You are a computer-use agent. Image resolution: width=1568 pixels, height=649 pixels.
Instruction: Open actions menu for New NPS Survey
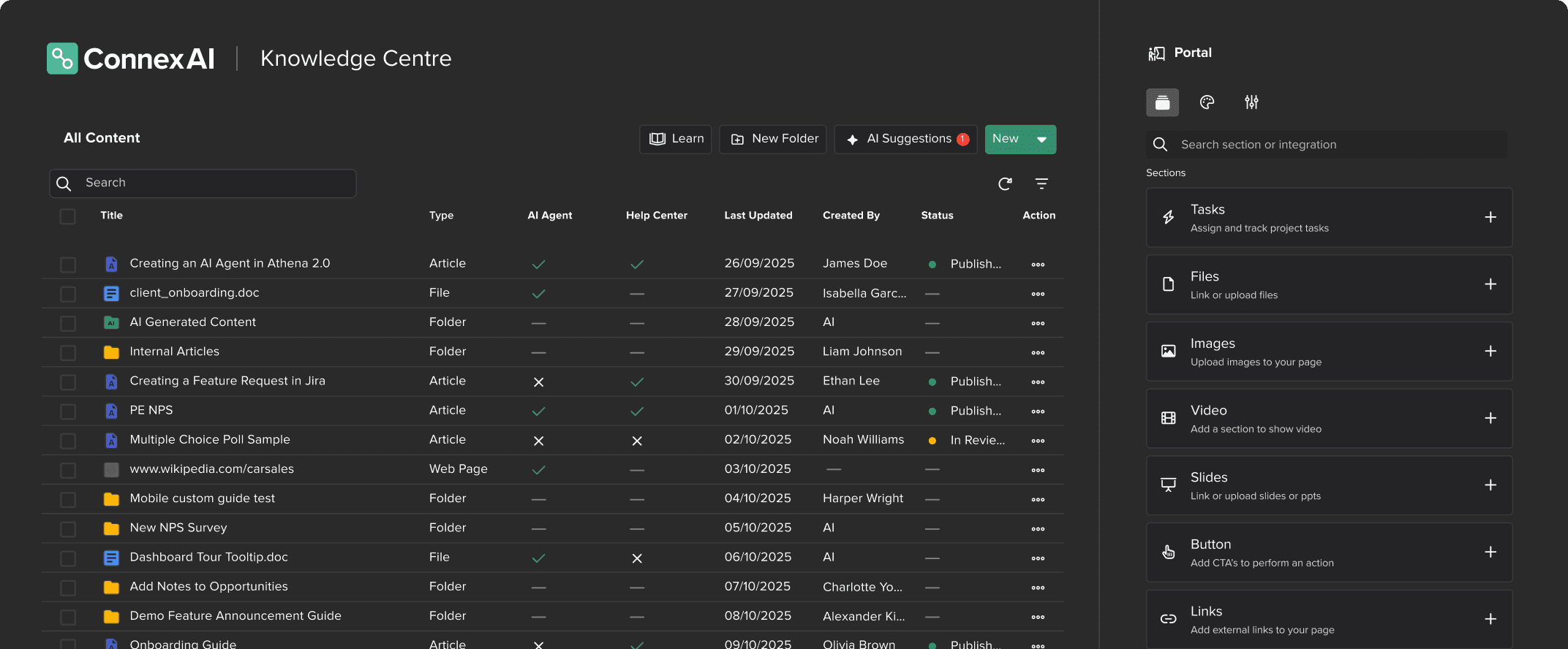tap(1038, 528)
